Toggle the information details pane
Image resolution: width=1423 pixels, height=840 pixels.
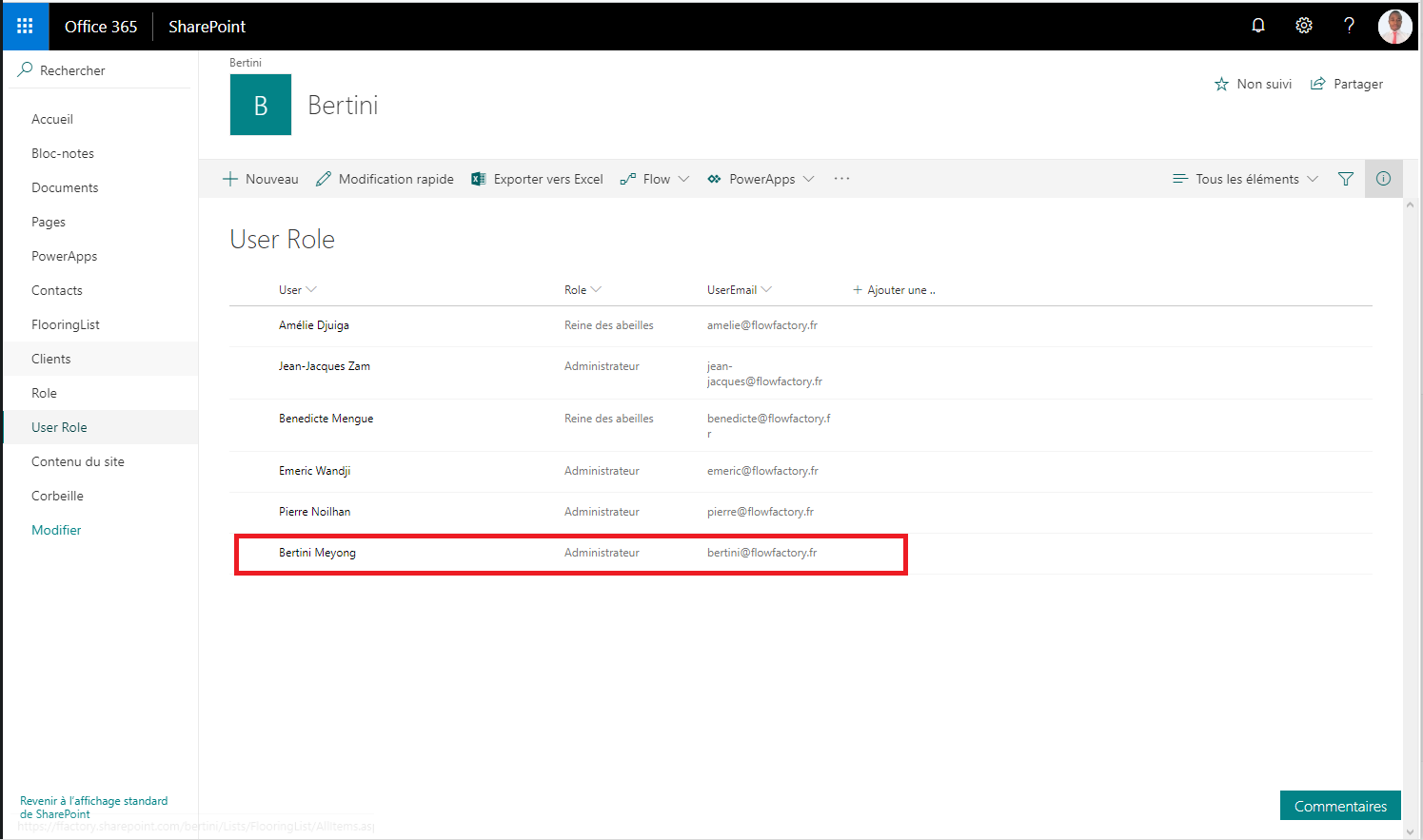point(1383,179)
